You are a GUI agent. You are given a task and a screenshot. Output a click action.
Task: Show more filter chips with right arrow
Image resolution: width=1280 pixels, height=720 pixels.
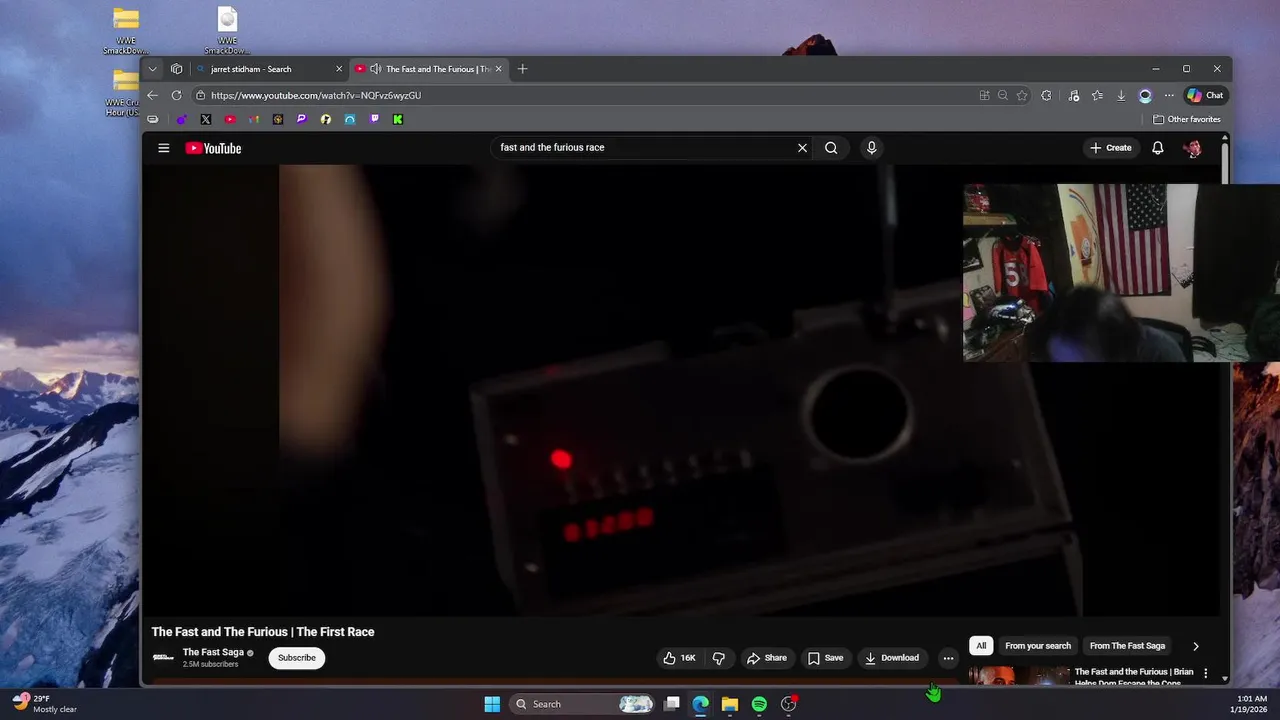(1195, 646)
